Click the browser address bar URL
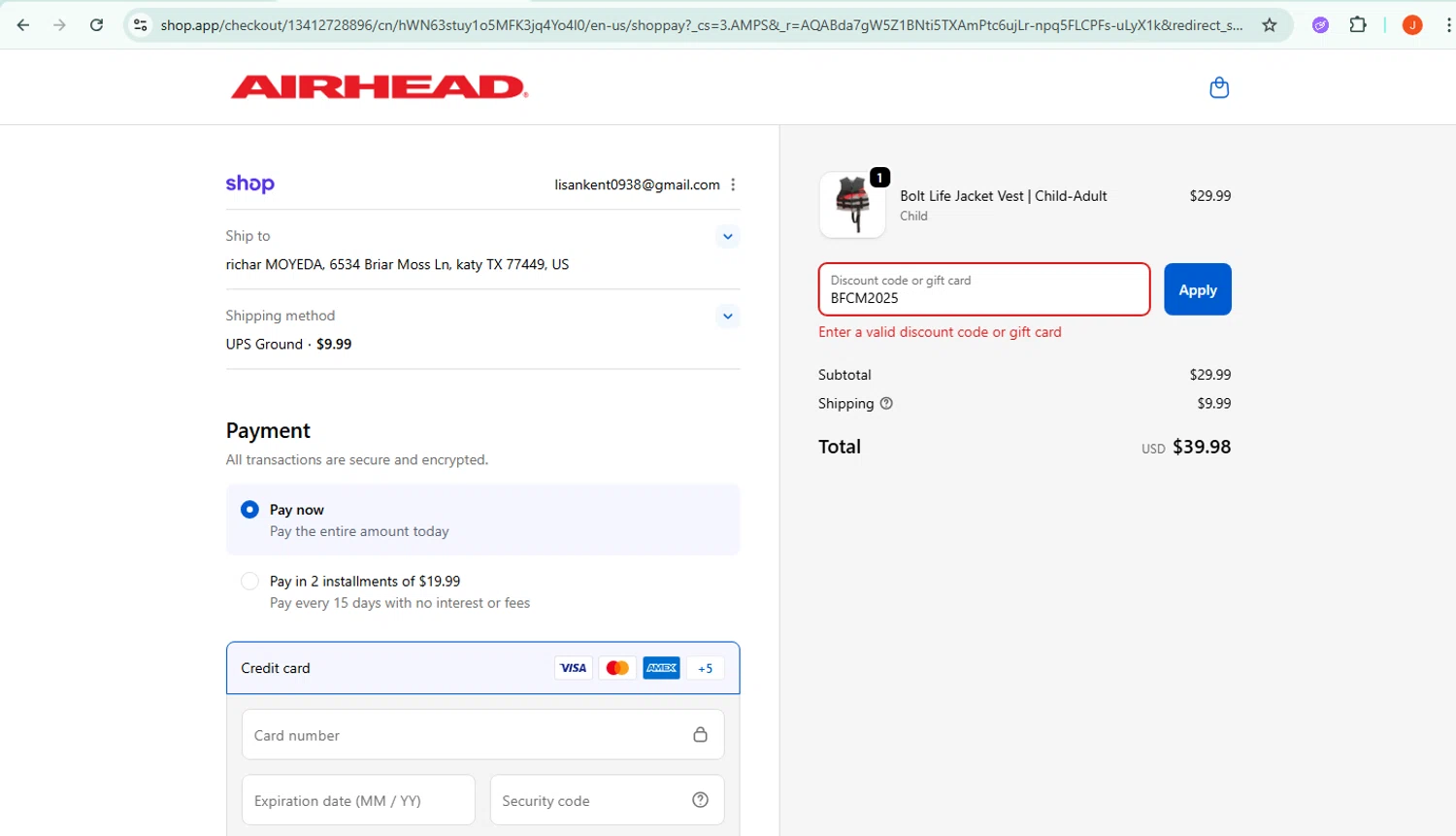Viewport: 1456px width, 836px height. [x=701, y=25]
